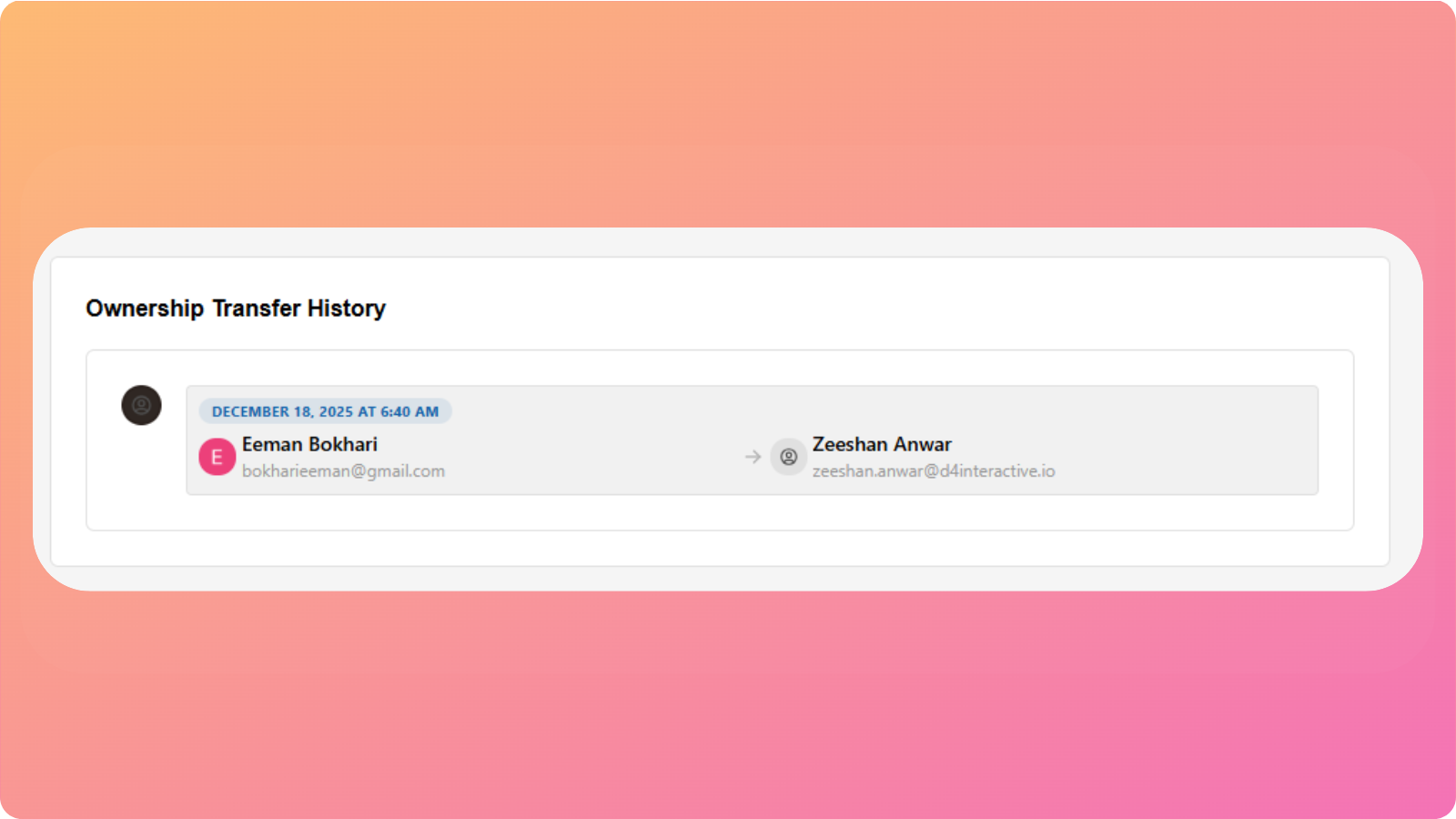This screenshot has height=819, width=1456.
Task: Click the word History in the heading
Action: pyautogui.click(x=347, y=308)
